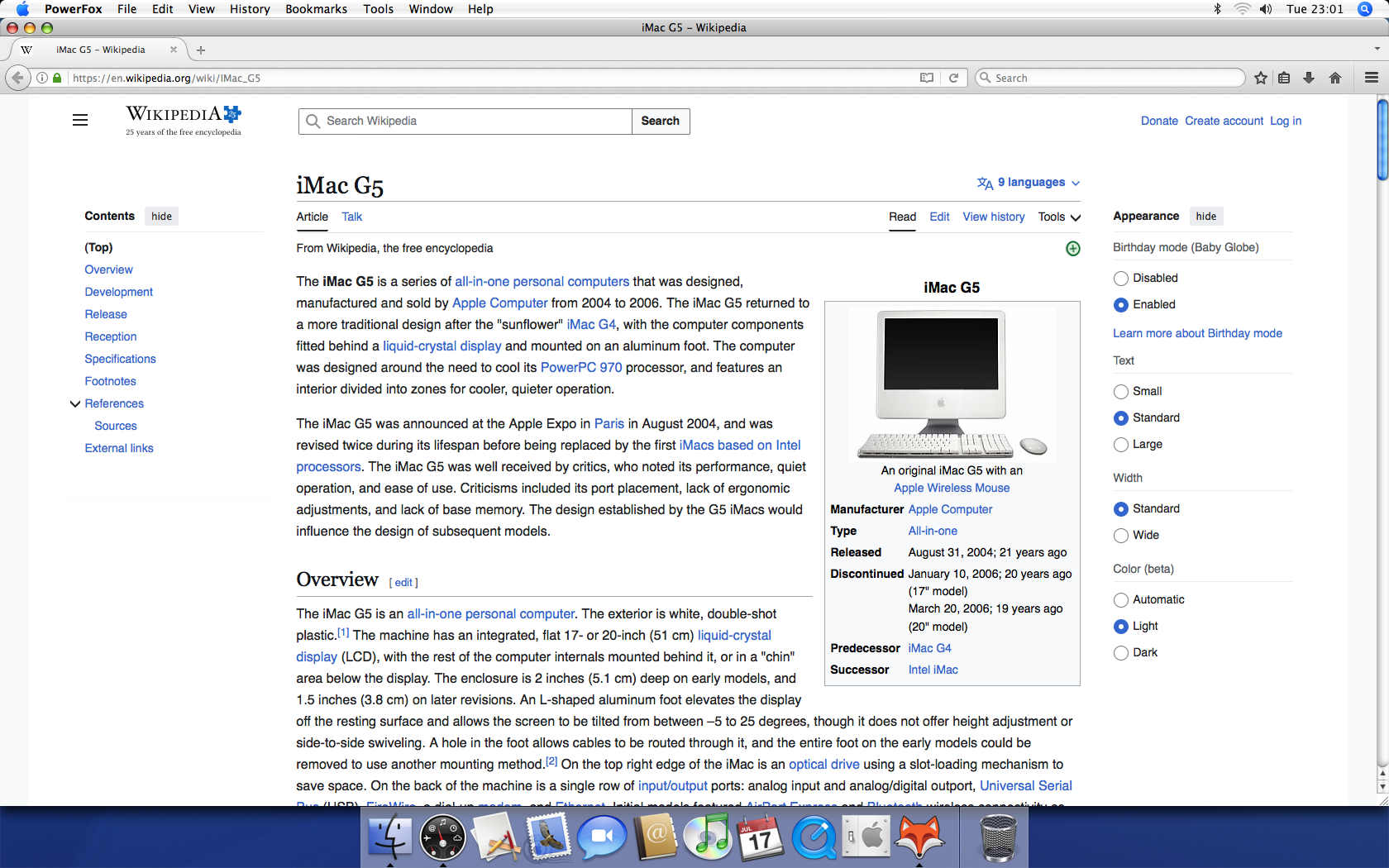Click the Log in link

1286,122
